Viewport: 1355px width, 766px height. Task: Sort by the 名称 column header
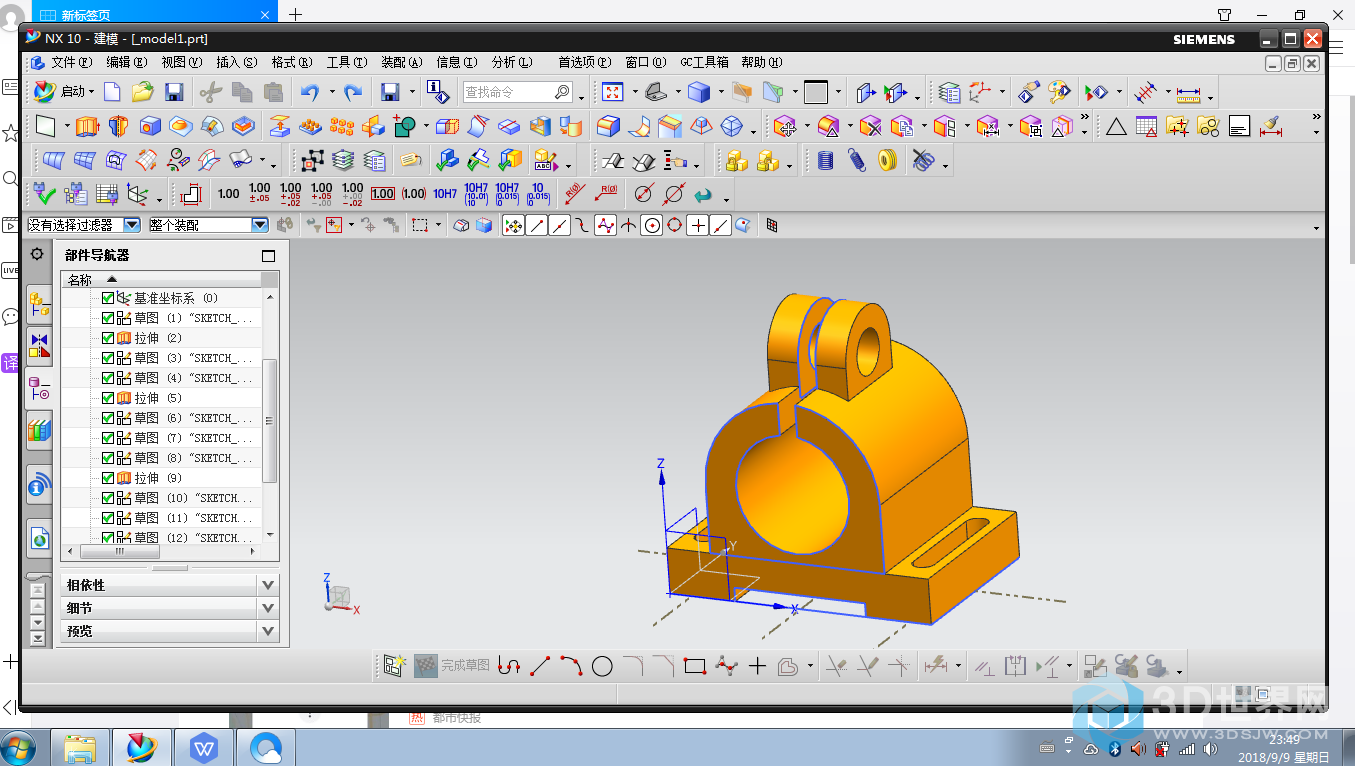click(x=162, y=280)
